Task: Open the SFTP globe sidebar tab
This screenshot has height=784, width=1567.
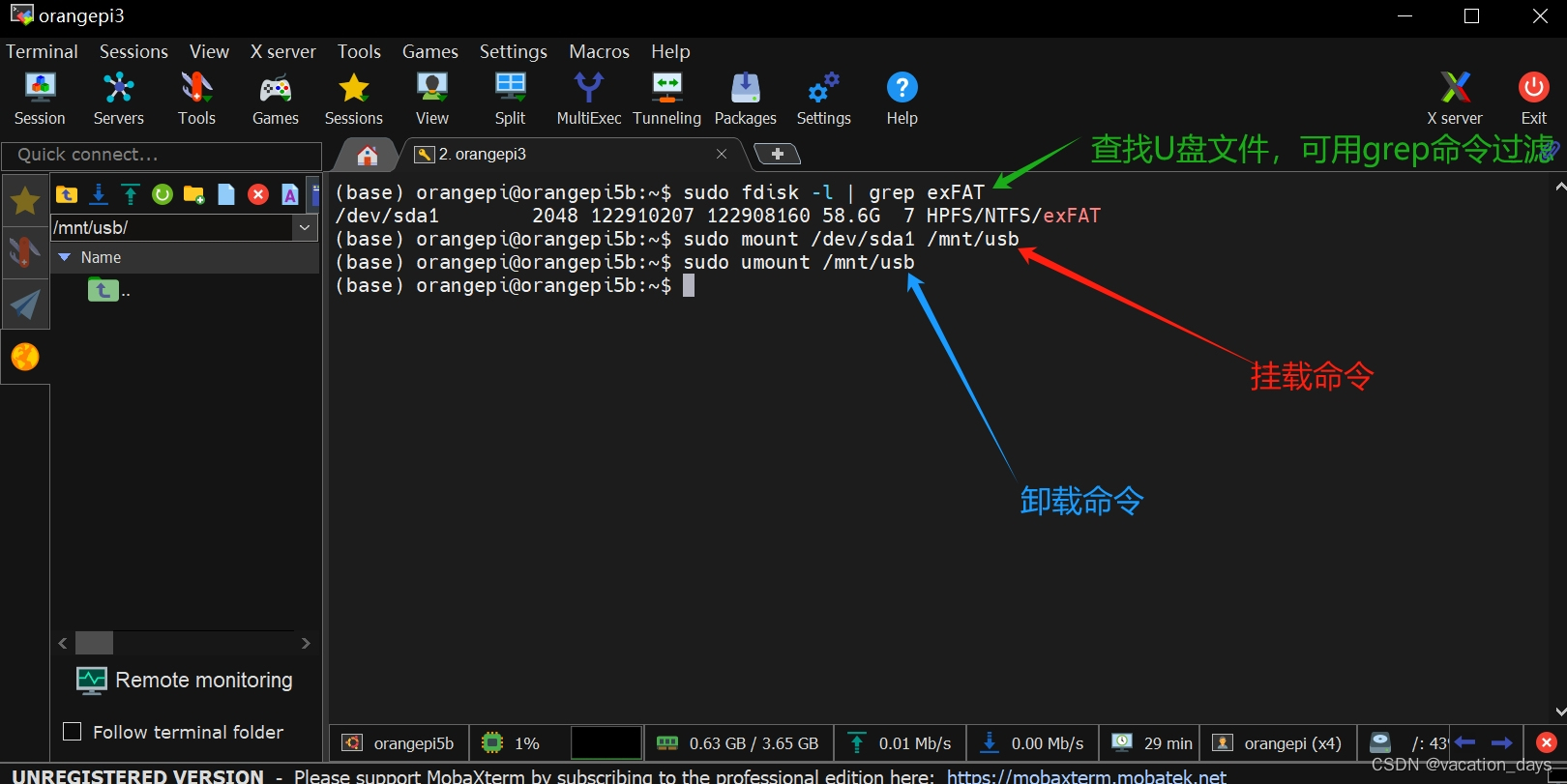Action: point(25,357)
